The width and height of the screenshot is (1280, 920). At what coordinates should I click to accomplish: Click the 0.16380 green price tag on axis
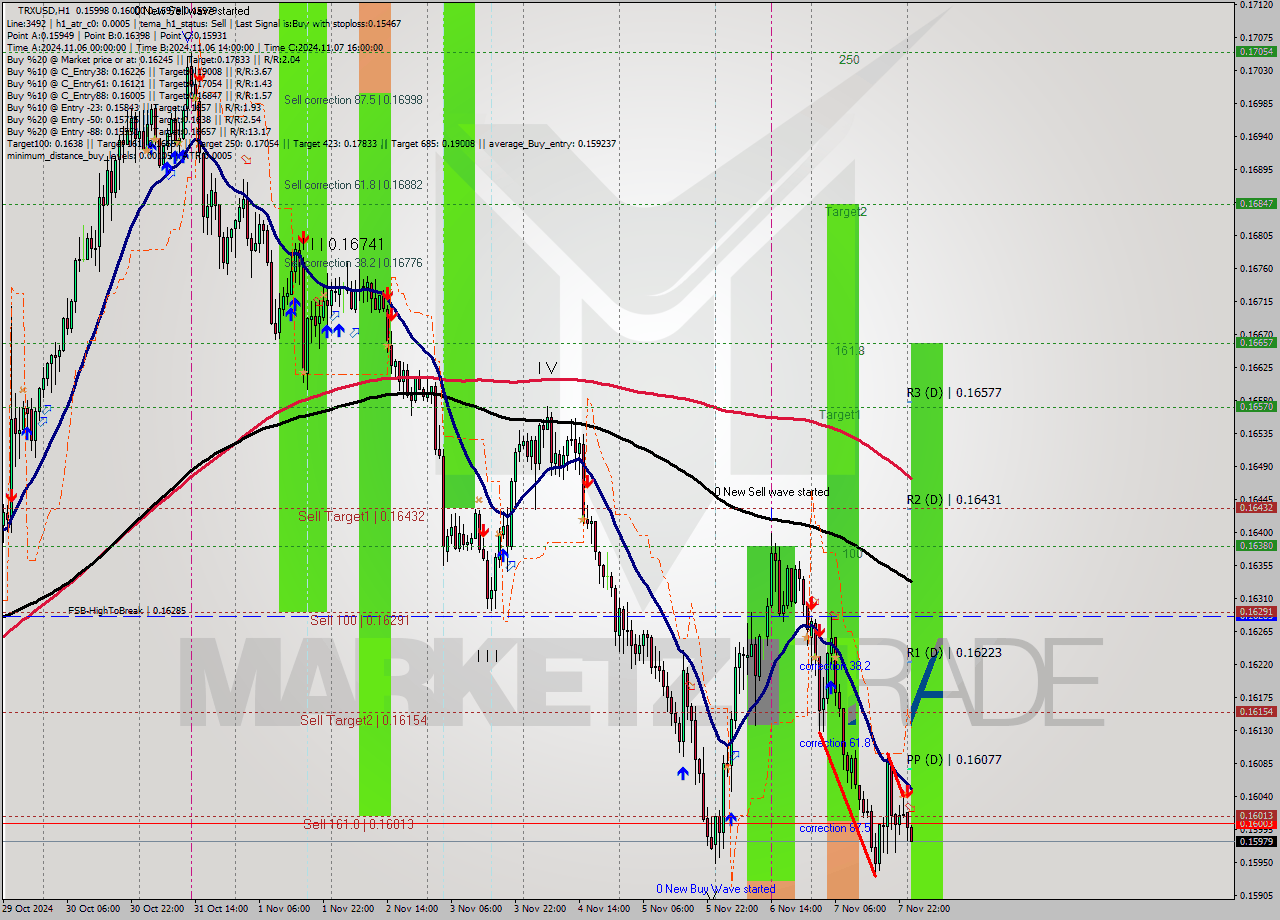[1256, 545]
